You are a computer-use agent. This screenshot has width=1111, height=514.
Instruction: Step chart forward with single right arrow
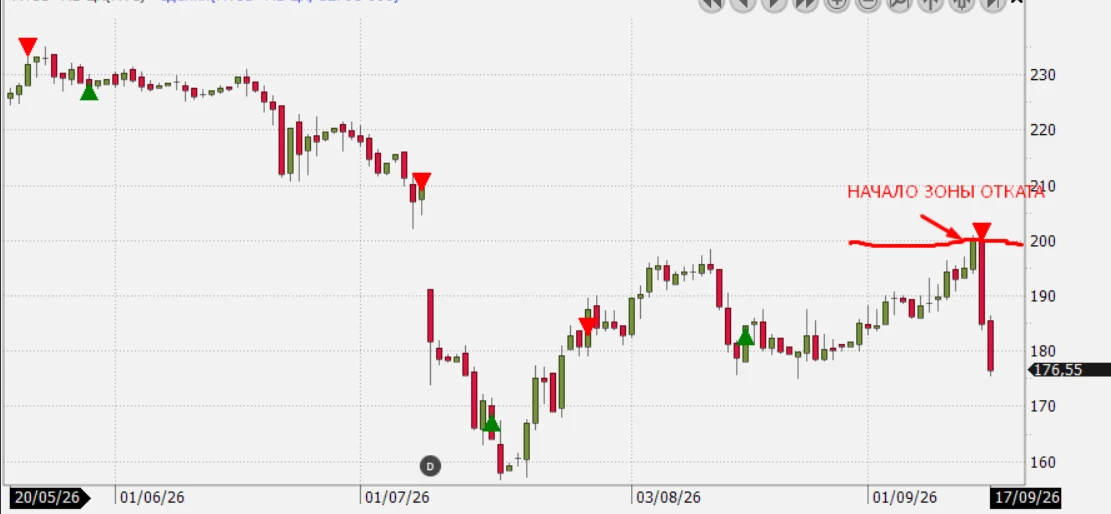click(774, 4)
